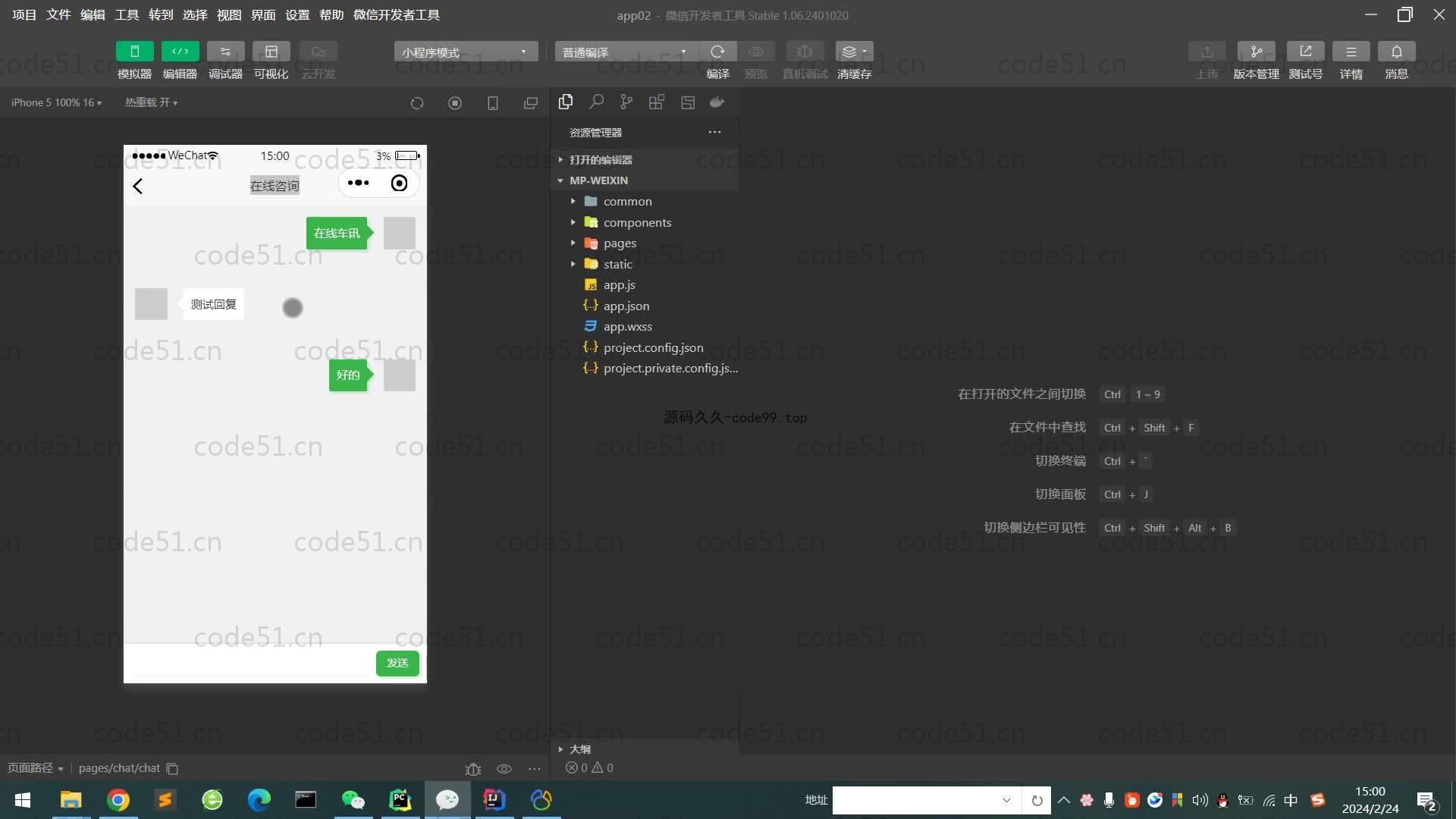Open the hot reload dropdown
This screenshot has width=1456, height=819.
click(151, 102)
